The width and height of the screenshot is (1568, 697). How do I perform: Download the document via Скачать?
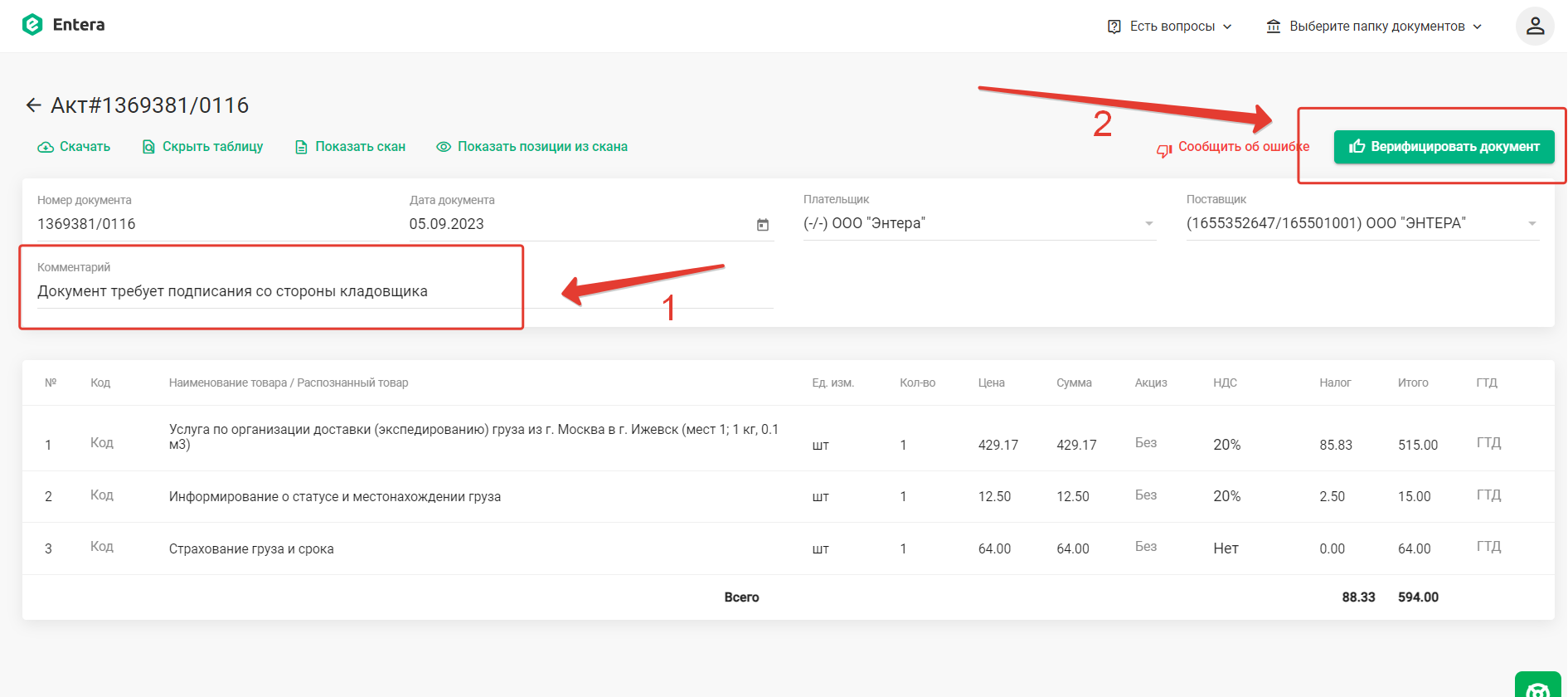click(x=74, y=147)
